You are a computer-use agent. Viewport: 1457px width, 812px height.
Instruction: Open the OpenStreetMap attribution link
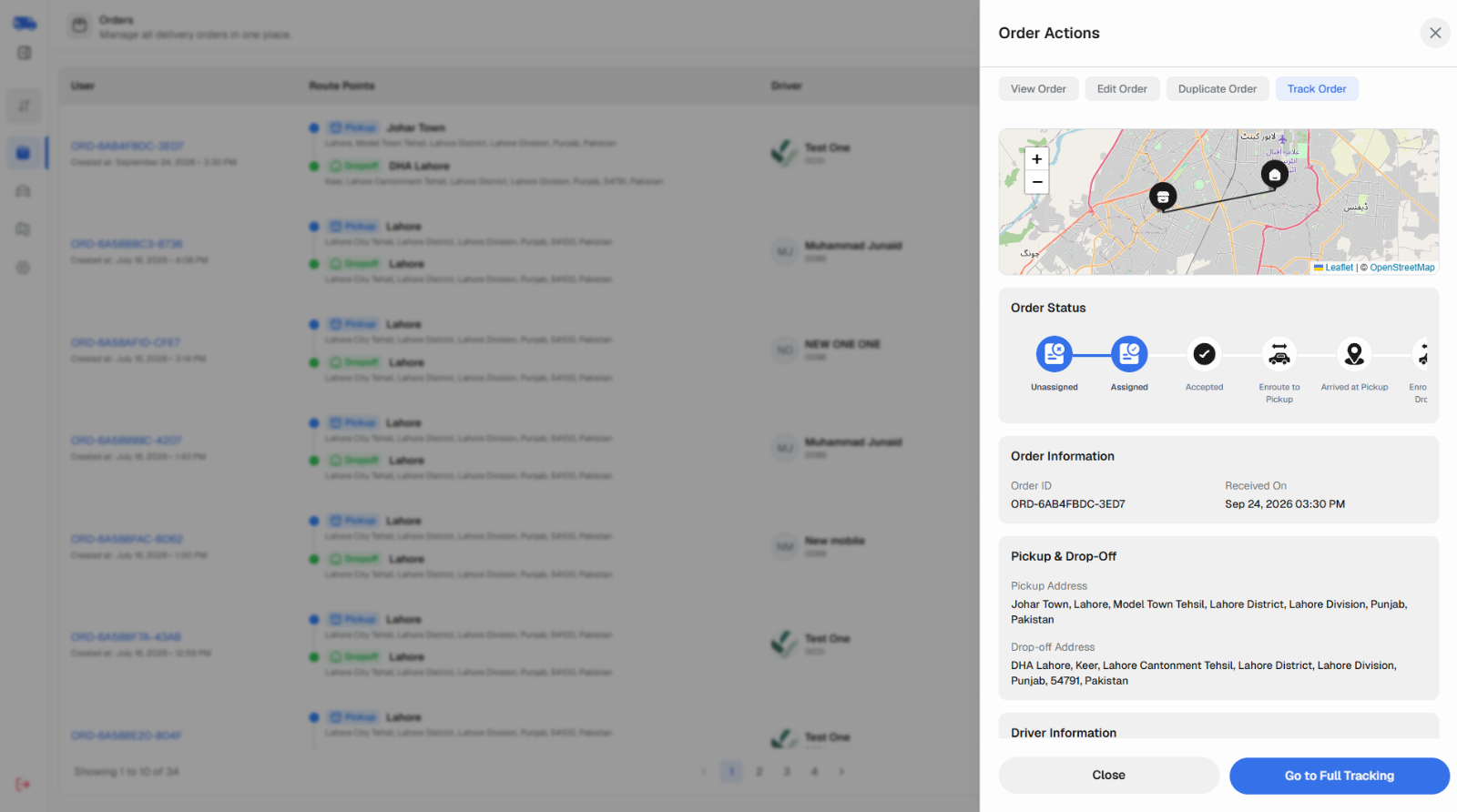pyautogui.click(x=1402, y=268)
